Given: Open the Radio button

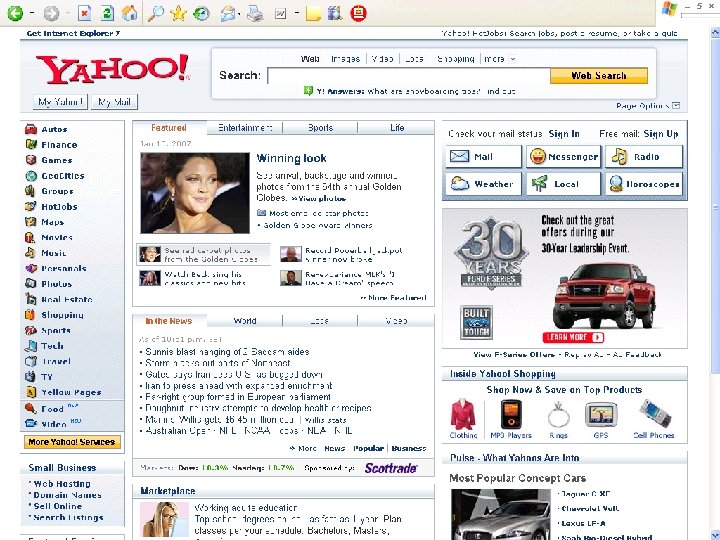Looking at the screenshot, I should coord(644,157).
